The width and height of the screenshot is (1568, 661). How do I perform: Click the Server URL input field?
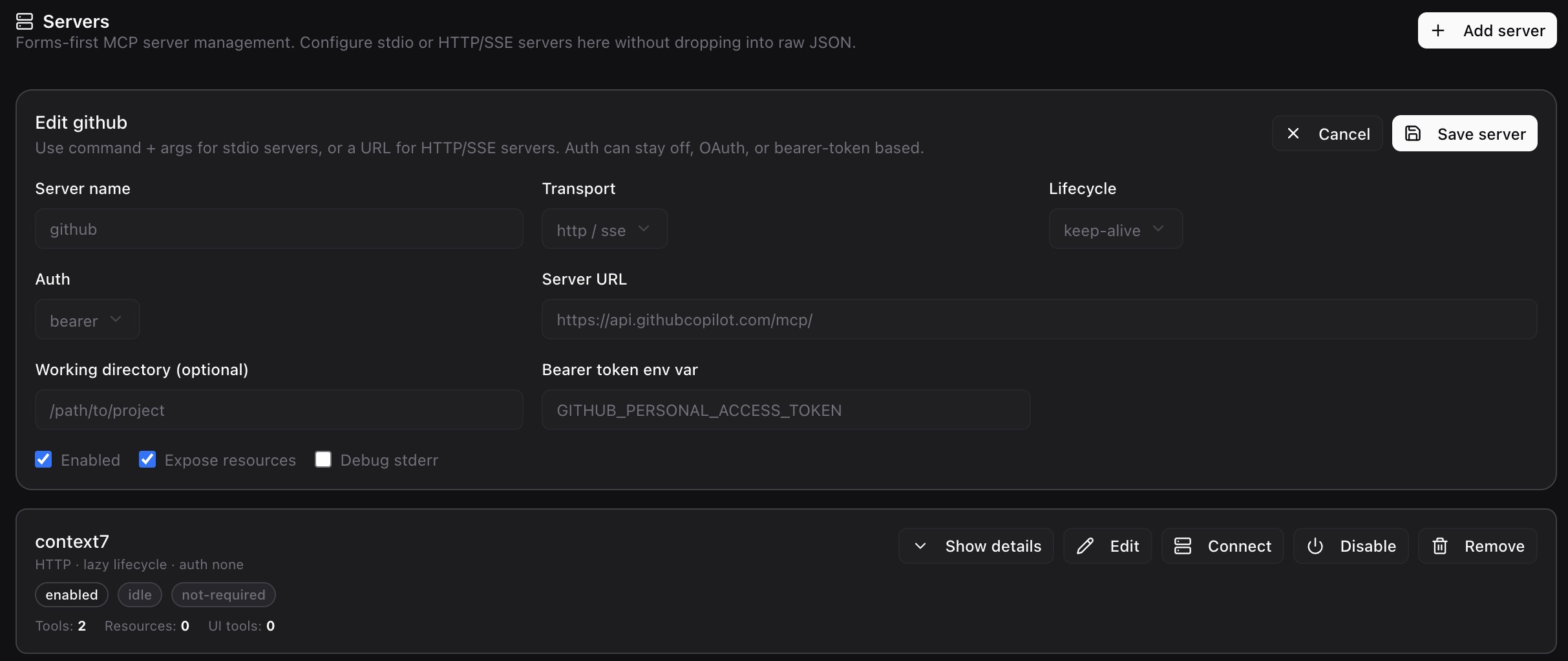tap(1039, 320)
